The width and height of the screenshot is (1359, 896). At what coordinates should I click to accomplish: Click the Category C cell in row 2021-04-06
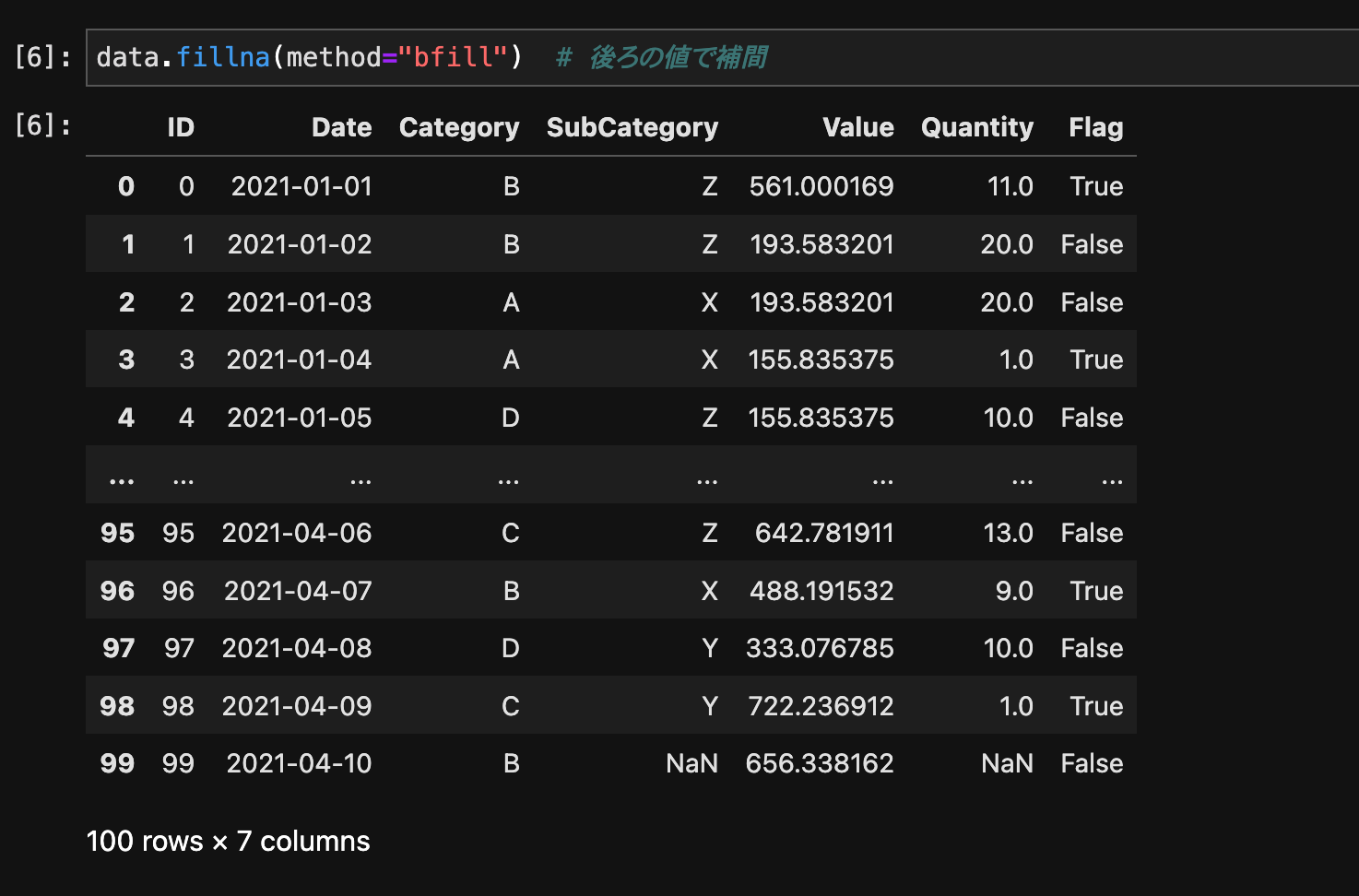pos(511,533)
